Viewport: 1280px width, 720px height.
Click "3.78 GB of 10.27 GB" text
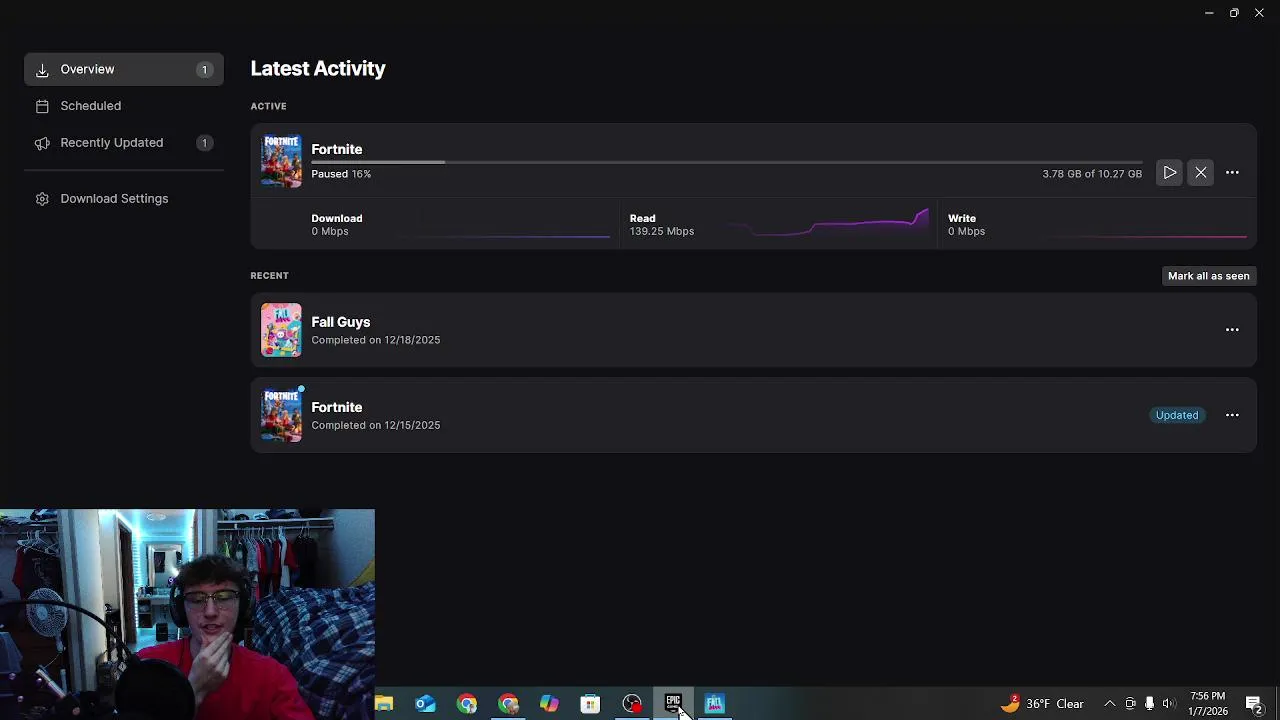1092,174
